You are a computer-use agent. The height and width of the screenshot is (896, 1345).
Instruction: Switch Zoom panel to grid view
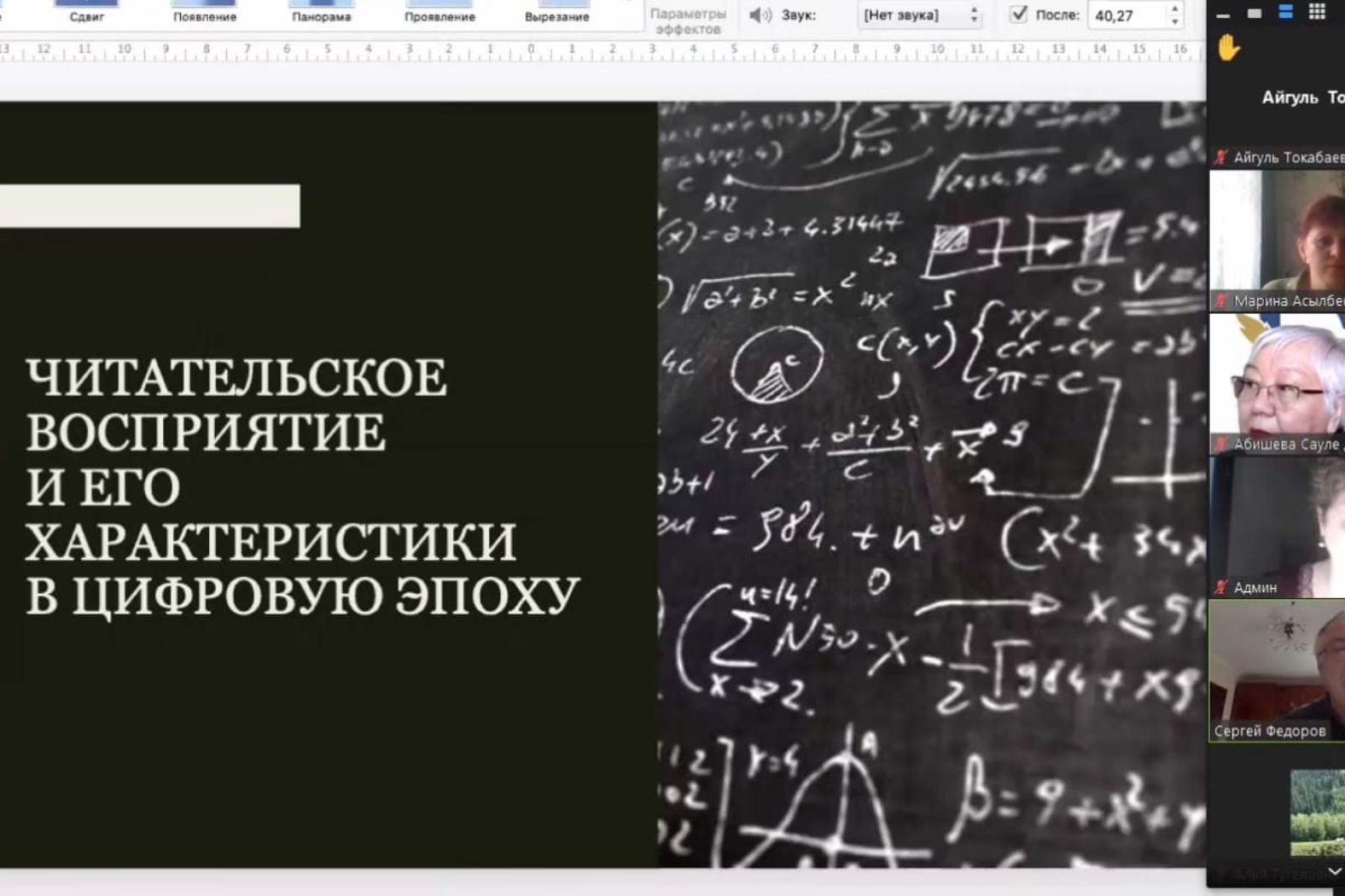(x=1317, y=12)
